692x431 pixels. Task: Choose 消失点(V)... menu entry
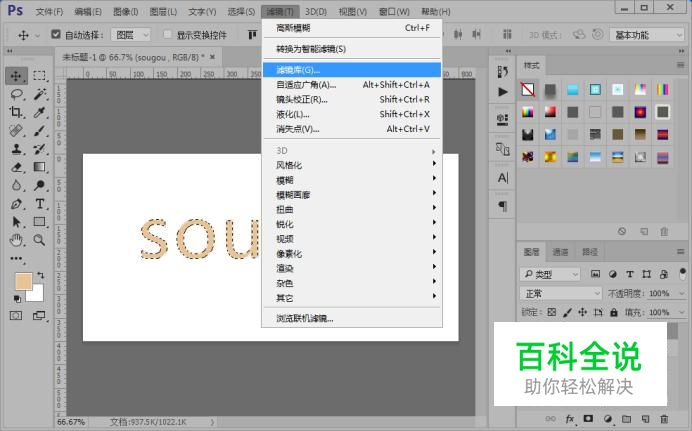point(352,129)
